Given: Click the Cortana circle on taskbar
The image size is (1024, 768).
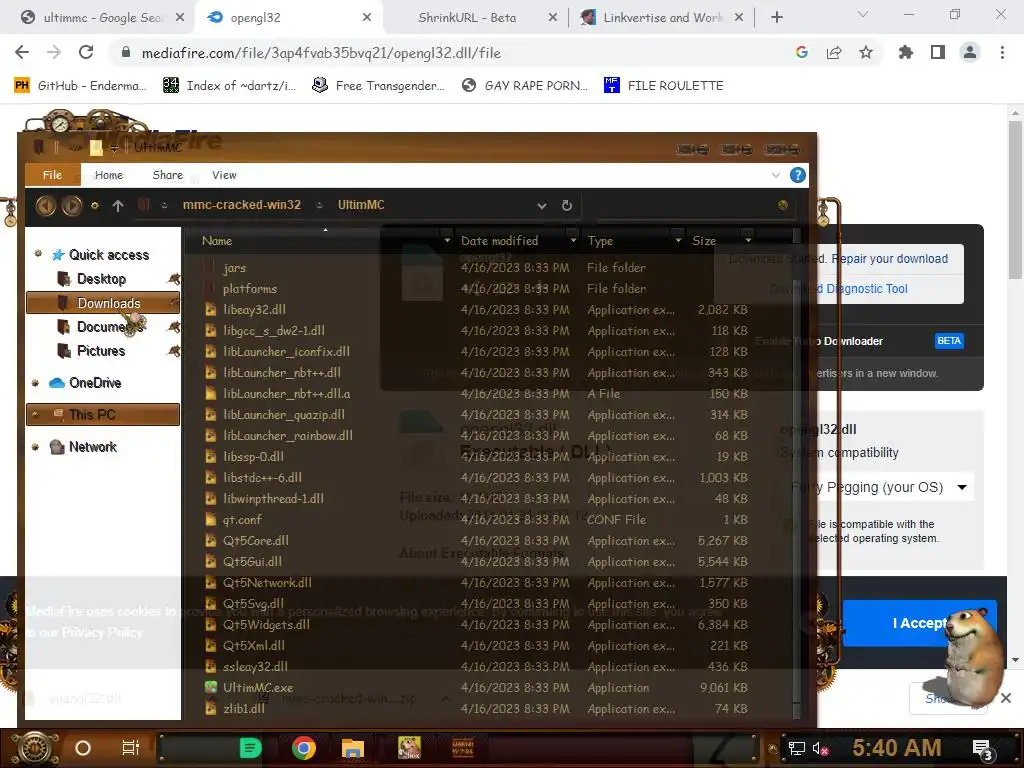Looking at the screenshot, I should (83, 748).
